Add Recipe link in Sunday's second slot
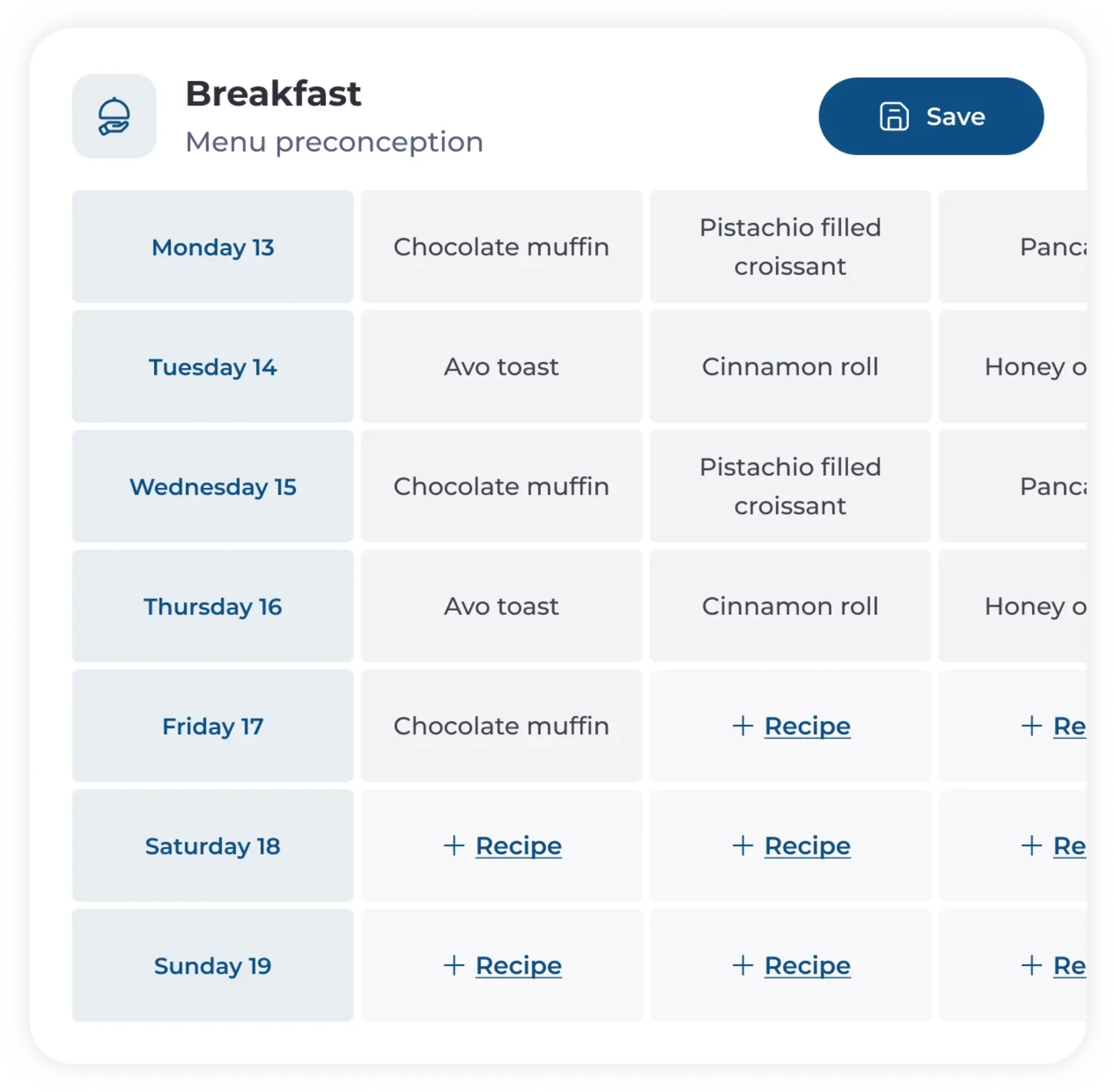 click(x=807, y=966)
